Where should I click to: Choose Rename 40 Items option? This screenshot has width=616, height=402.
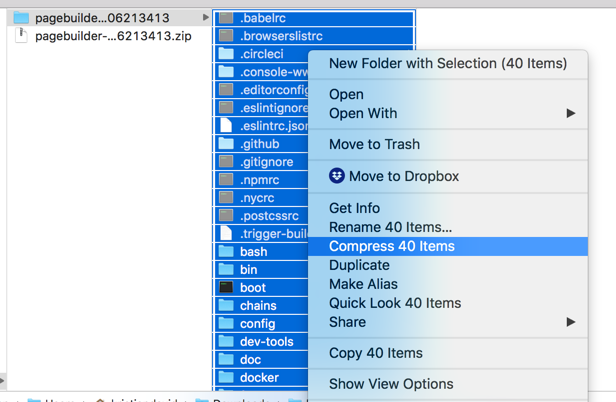coord(390,227)
